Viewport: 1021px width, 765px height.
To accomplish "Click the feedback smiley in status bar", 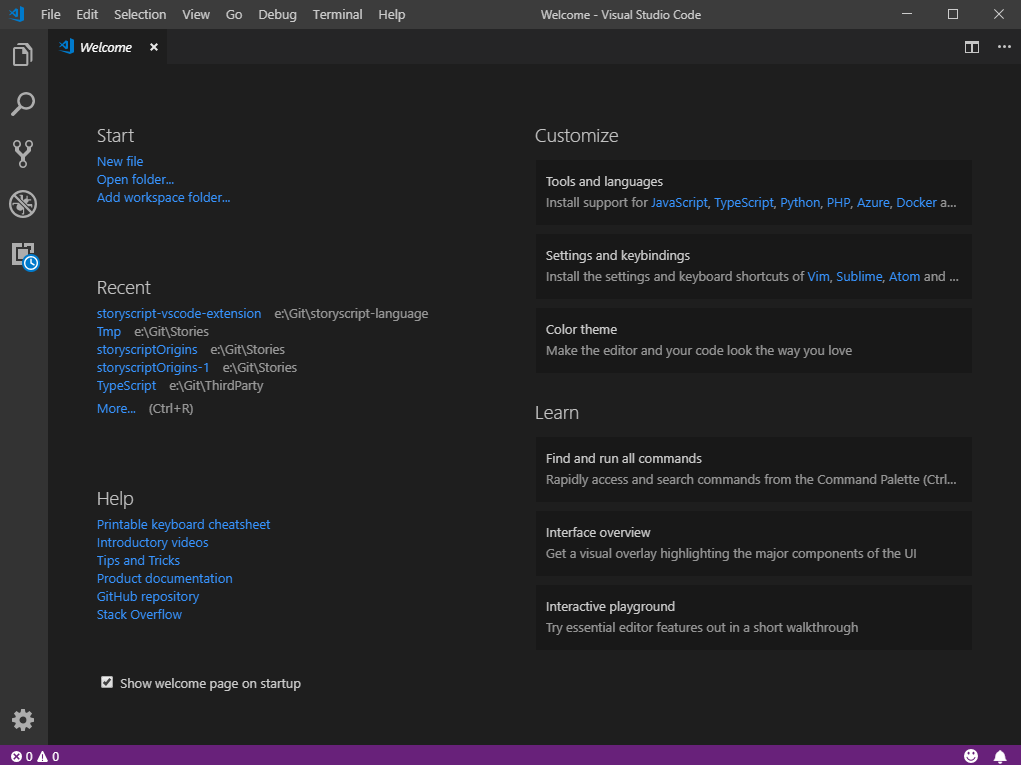I will (x=971, y=755).
